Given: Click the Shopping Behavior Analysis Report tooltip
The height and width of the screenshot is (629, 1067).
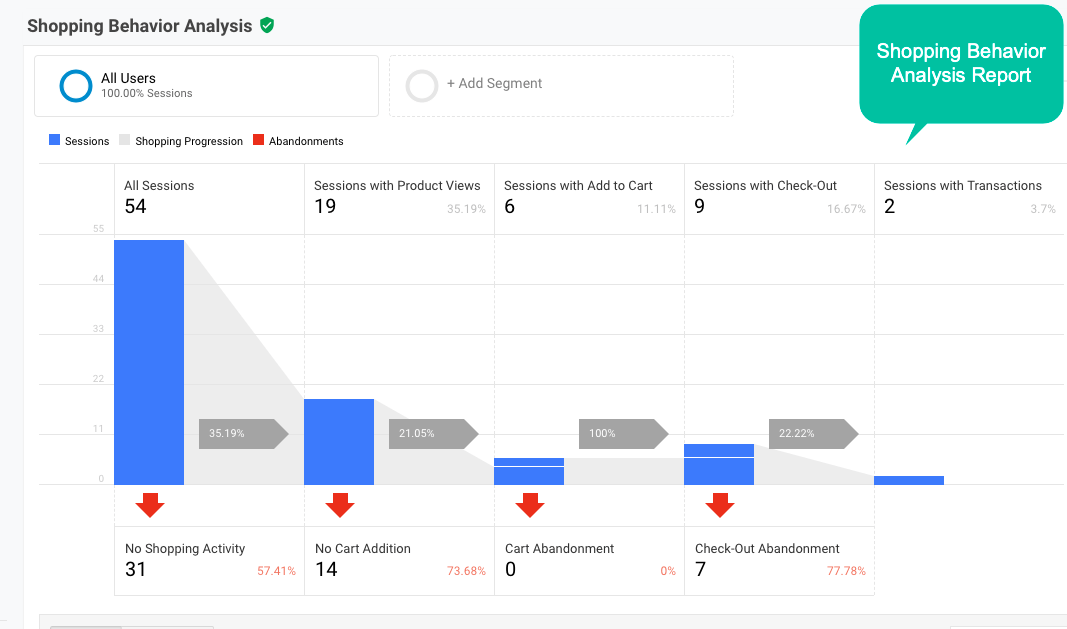Looking at the screenshot, I should coord(960,64).
